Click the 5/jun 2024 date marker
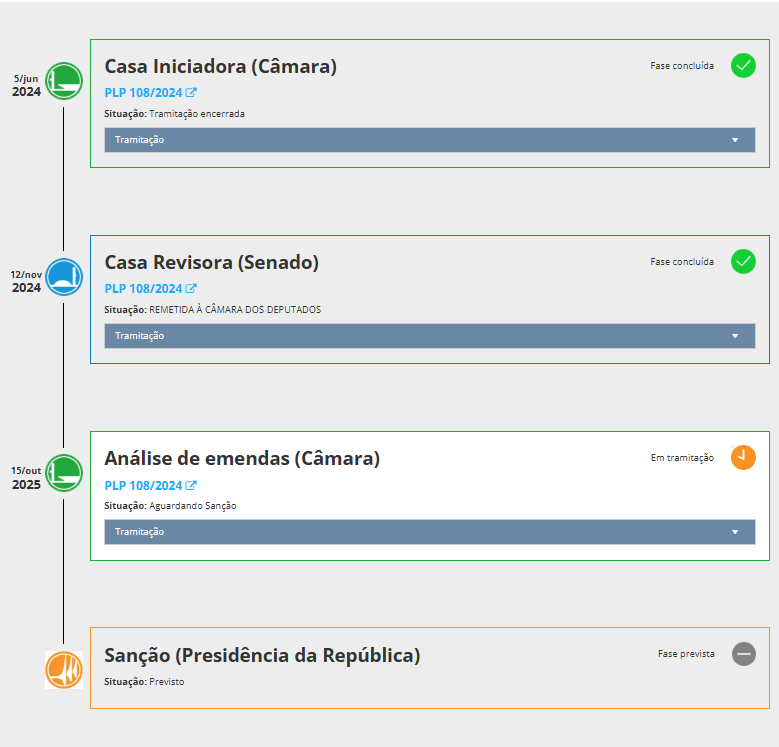Viewport: 779px width, 747px height. coord(26,85)
